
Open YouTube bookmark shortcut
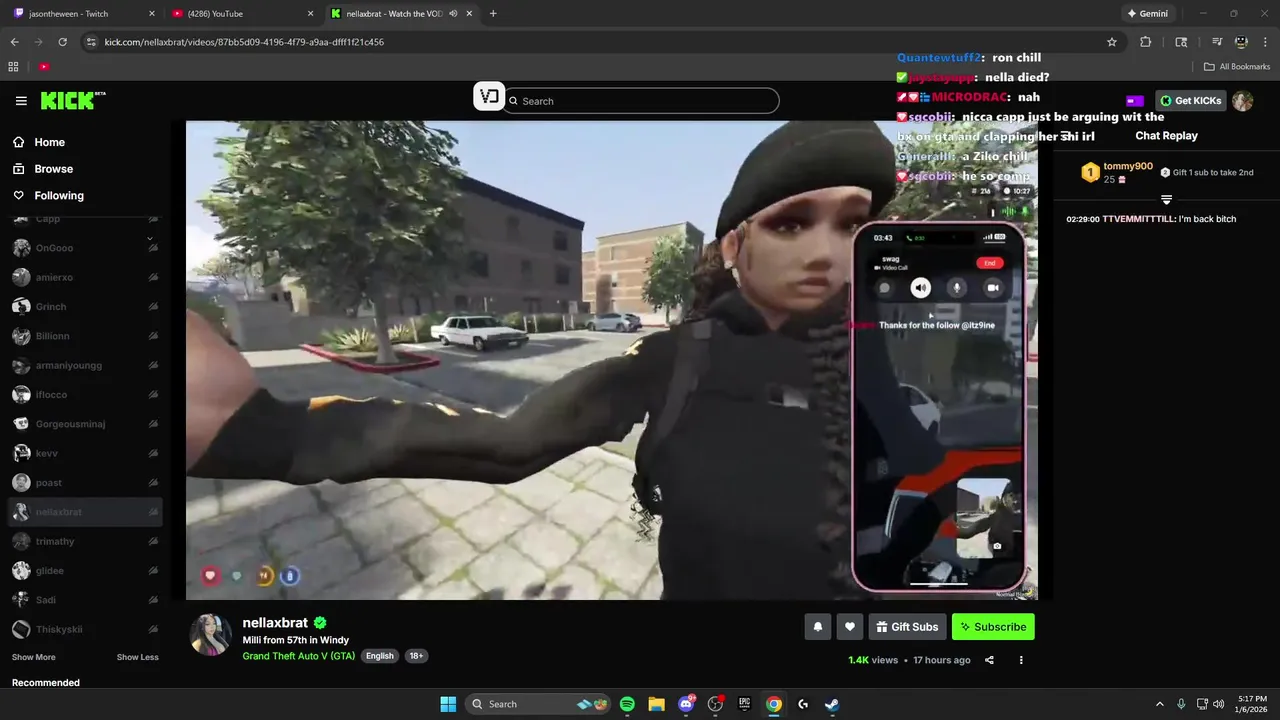[x=44, y=67]
